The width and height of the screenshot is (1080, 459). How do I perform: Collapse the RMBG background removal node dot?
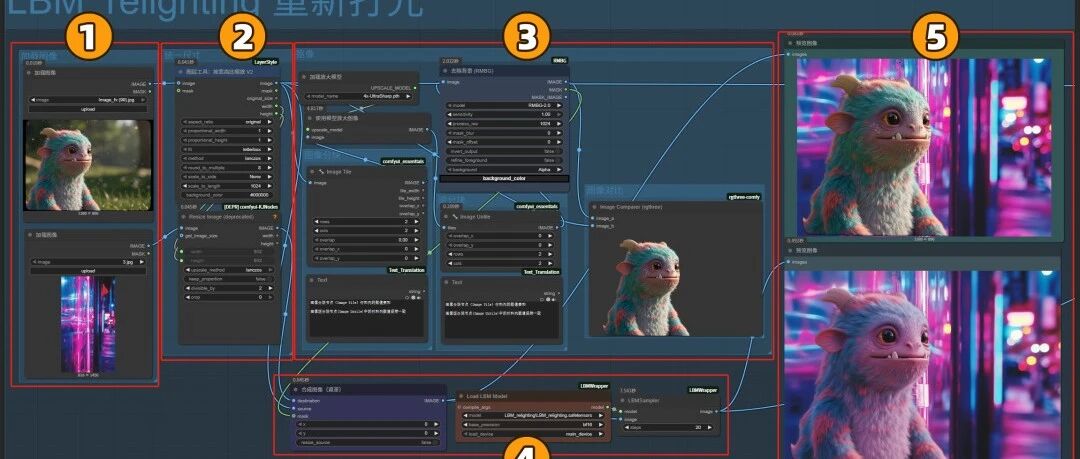tap(448, 71)
